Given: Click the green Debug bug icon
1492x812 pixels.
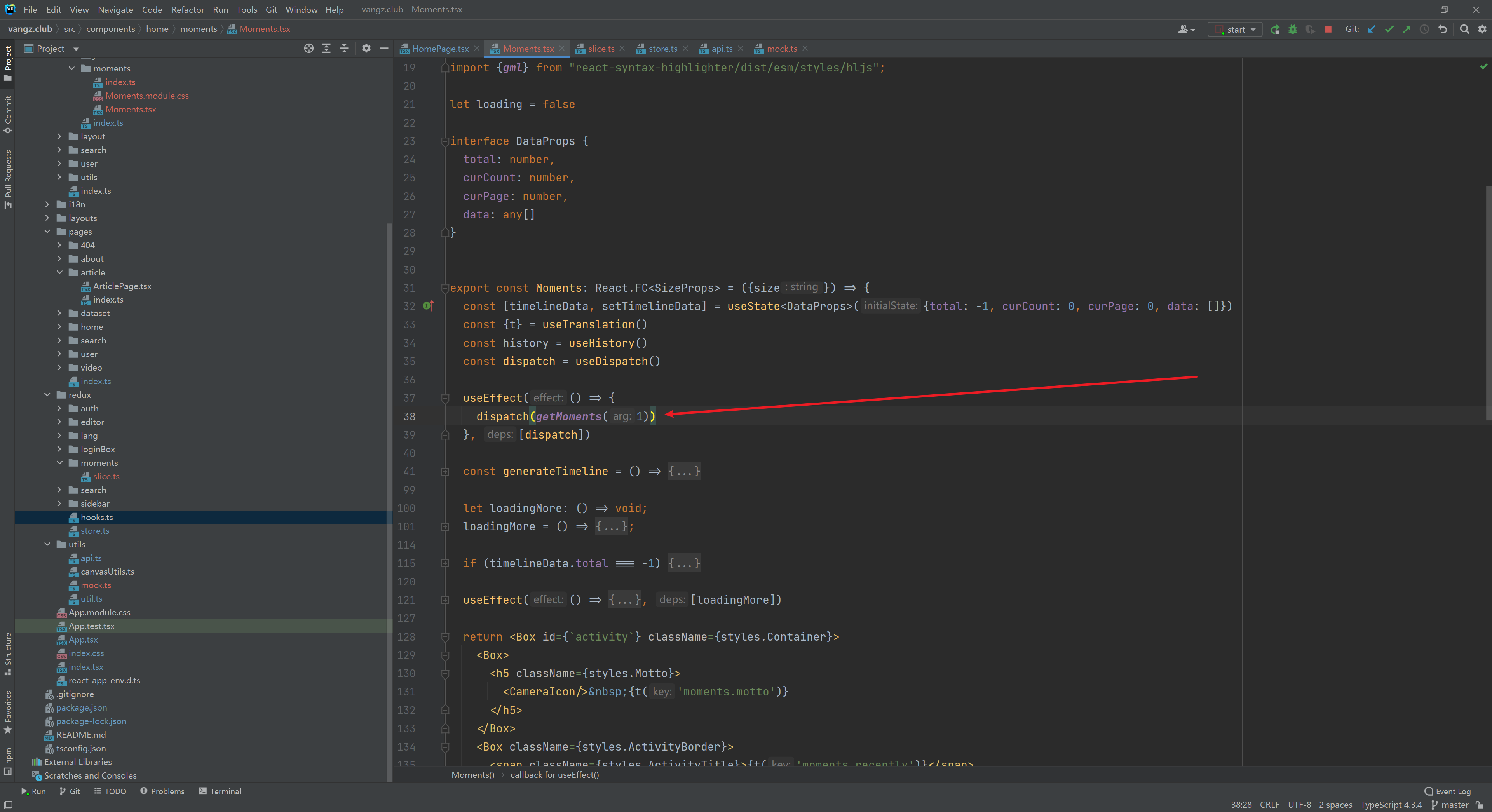Looking at the screenshot, I should (x=1292, y=29).
